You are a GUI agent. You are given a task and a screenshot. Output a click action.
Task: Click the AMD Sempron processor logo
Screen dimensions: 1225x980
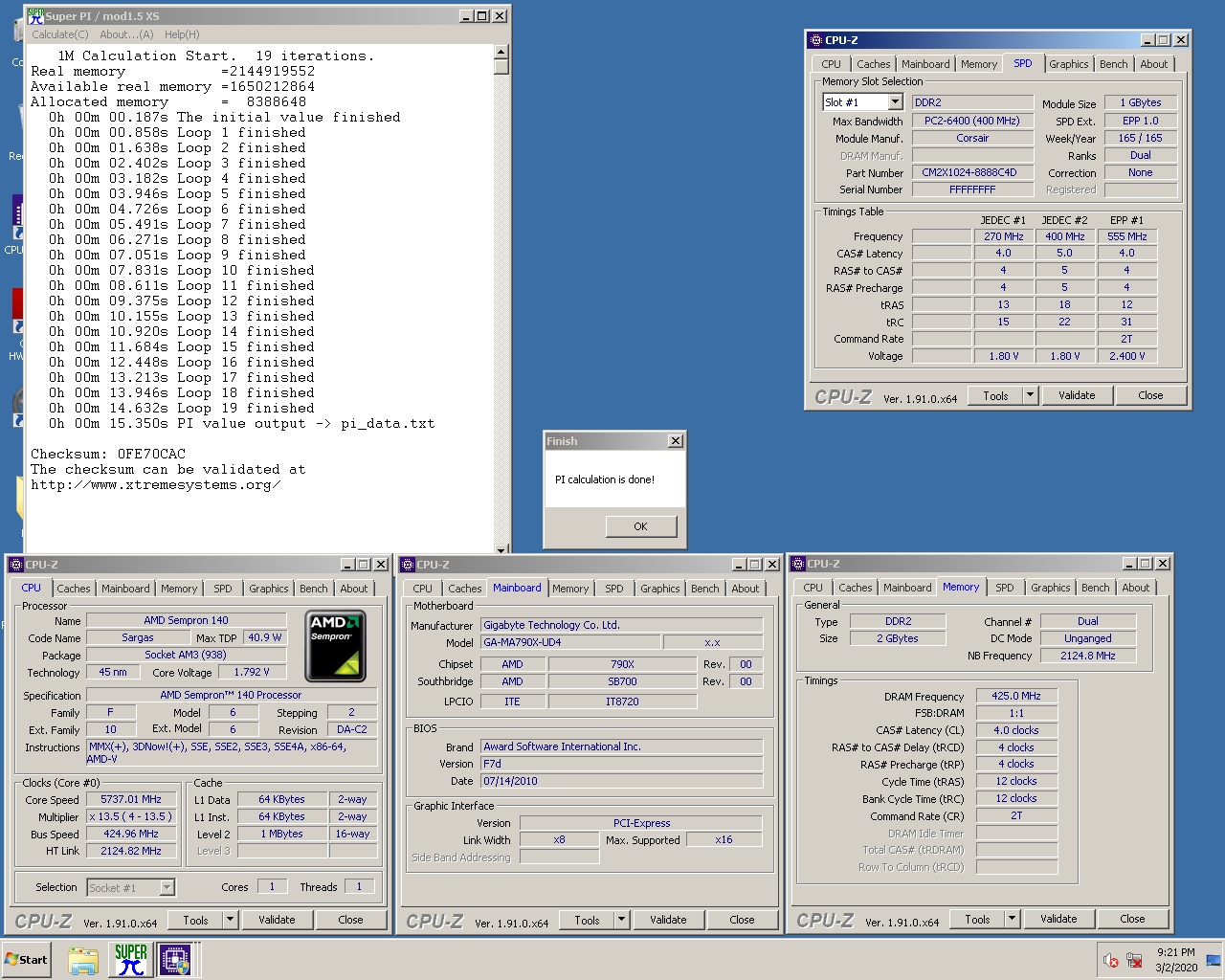pyautogui.click(x=335, y=646)
